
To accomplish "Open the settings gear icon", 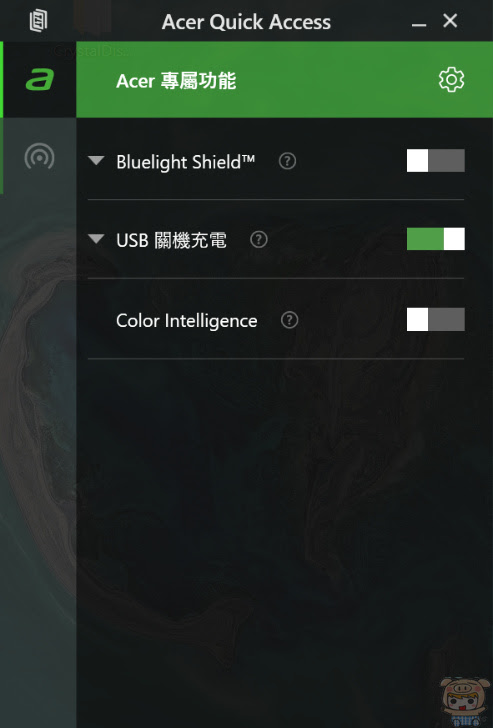I will 451,80.
